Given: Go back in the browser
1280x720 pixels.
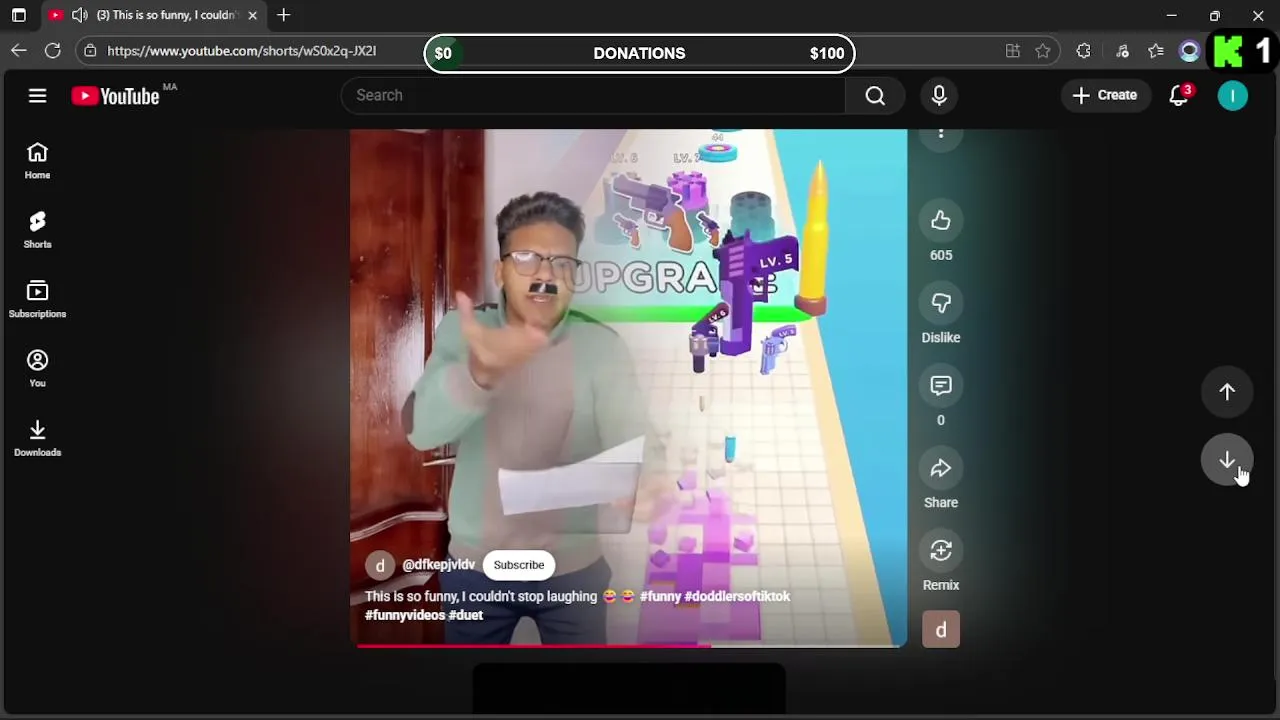Looking at the screenshot, I should 19,51.
